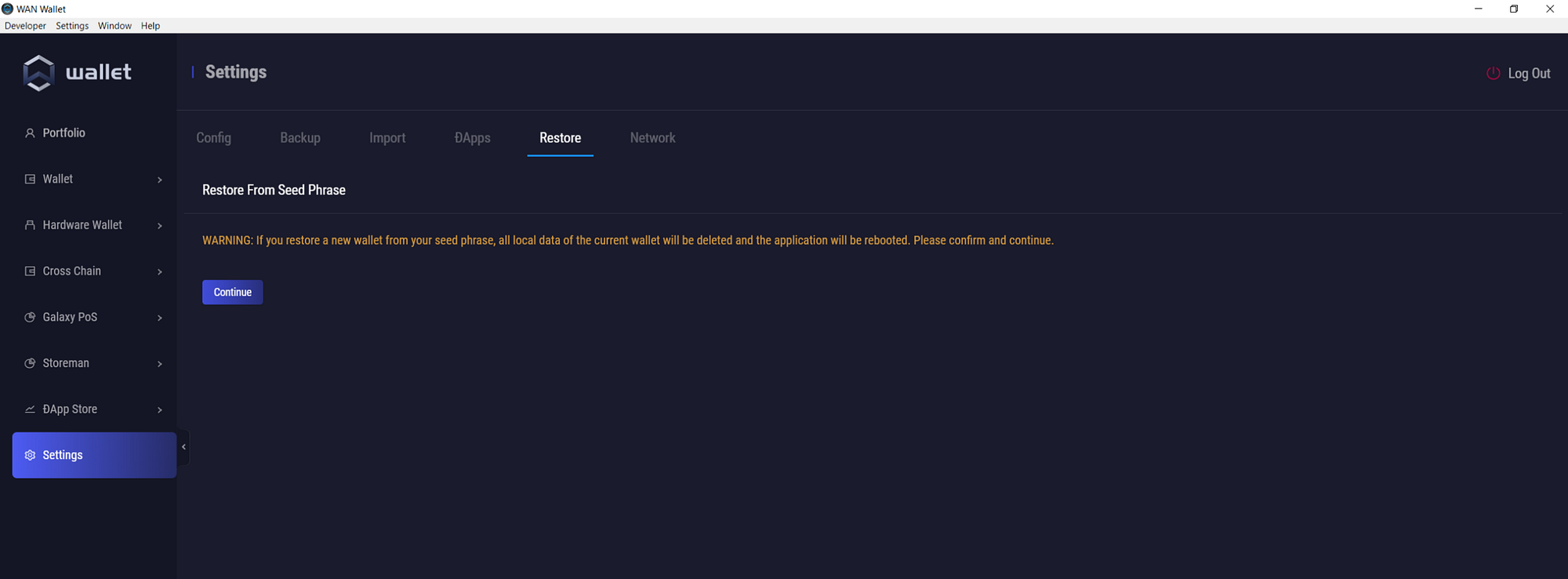
Task: Click the Settings page title
Action: click(236, 72)
